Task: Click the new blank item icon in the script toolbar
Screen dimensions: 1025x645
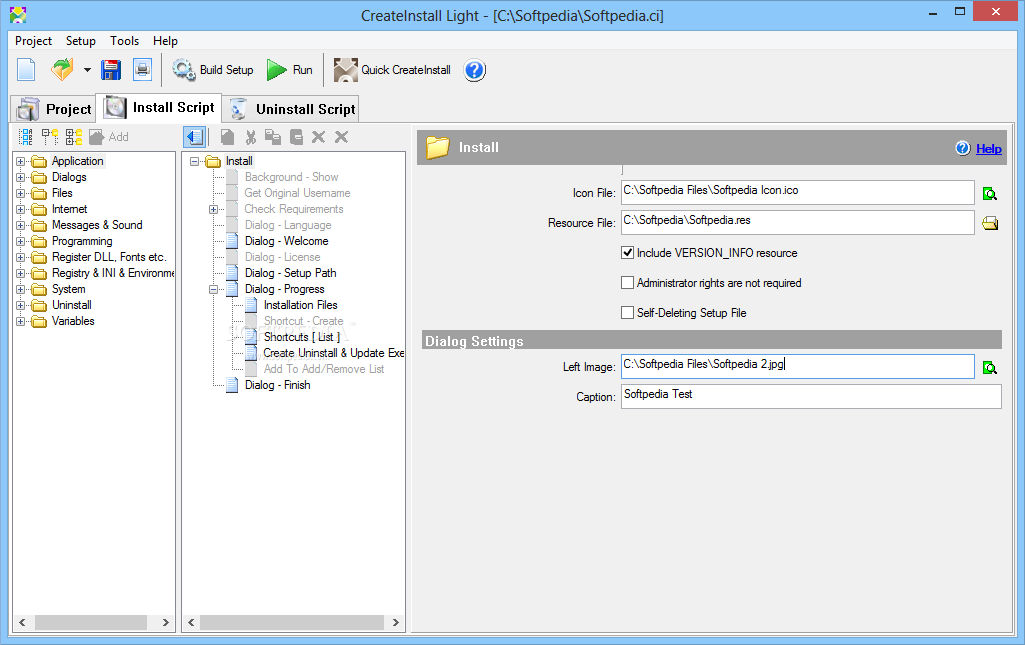Action: coord(227,137)
